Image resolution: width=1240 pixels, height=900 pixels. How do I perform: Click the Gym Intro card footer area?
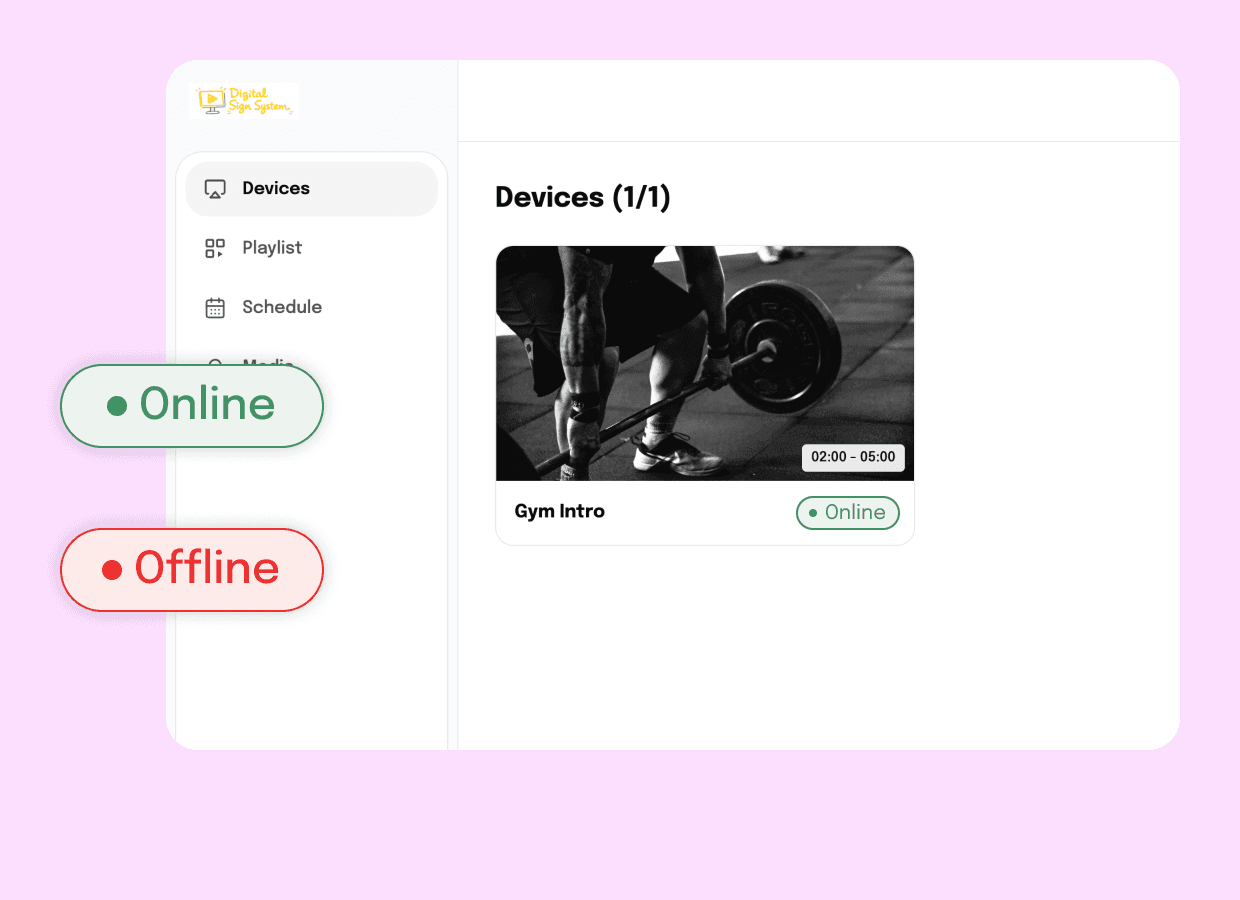pyautogui.click(x=705, y=513)
